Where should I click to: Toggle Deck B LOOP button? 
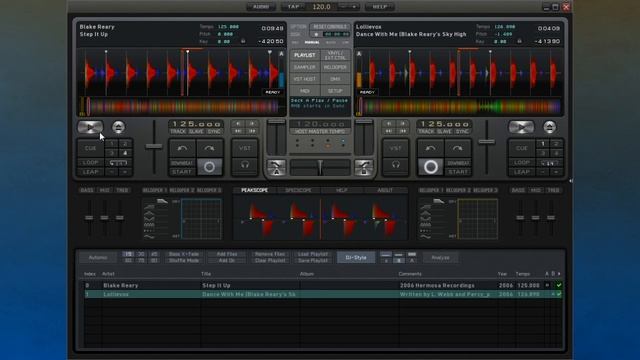pyautogui.click(x=522, y=162)
